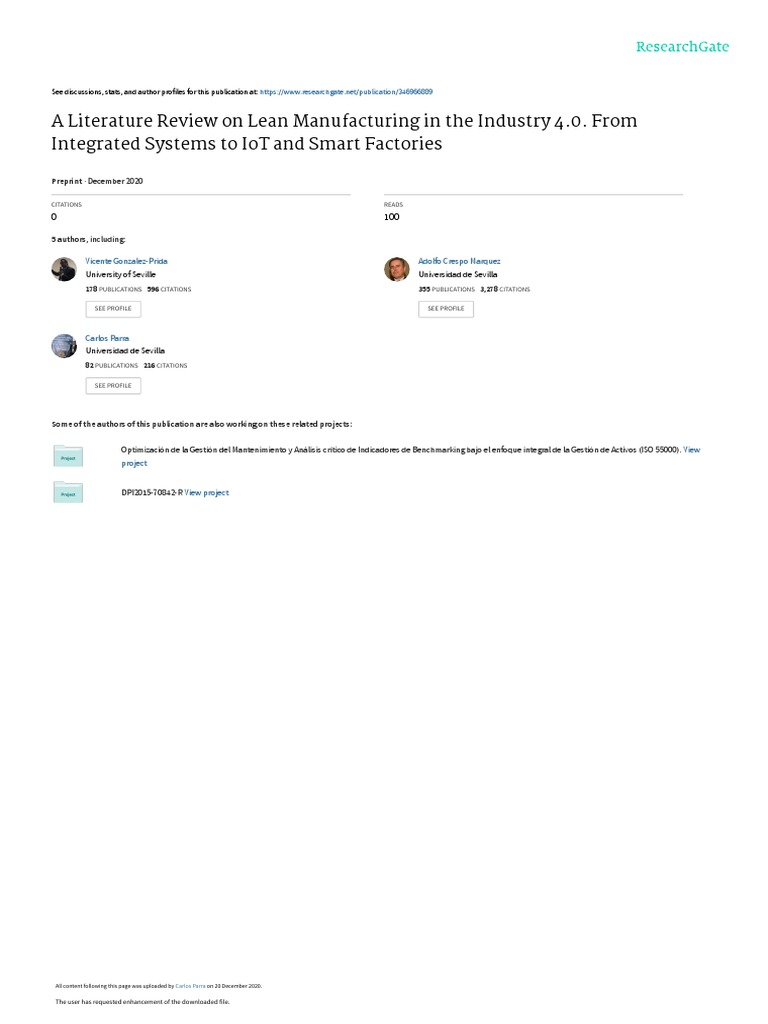Click Vicente's 178 publications stat
The width and height of the screenshot is (768, 1024).
[114, 289]
